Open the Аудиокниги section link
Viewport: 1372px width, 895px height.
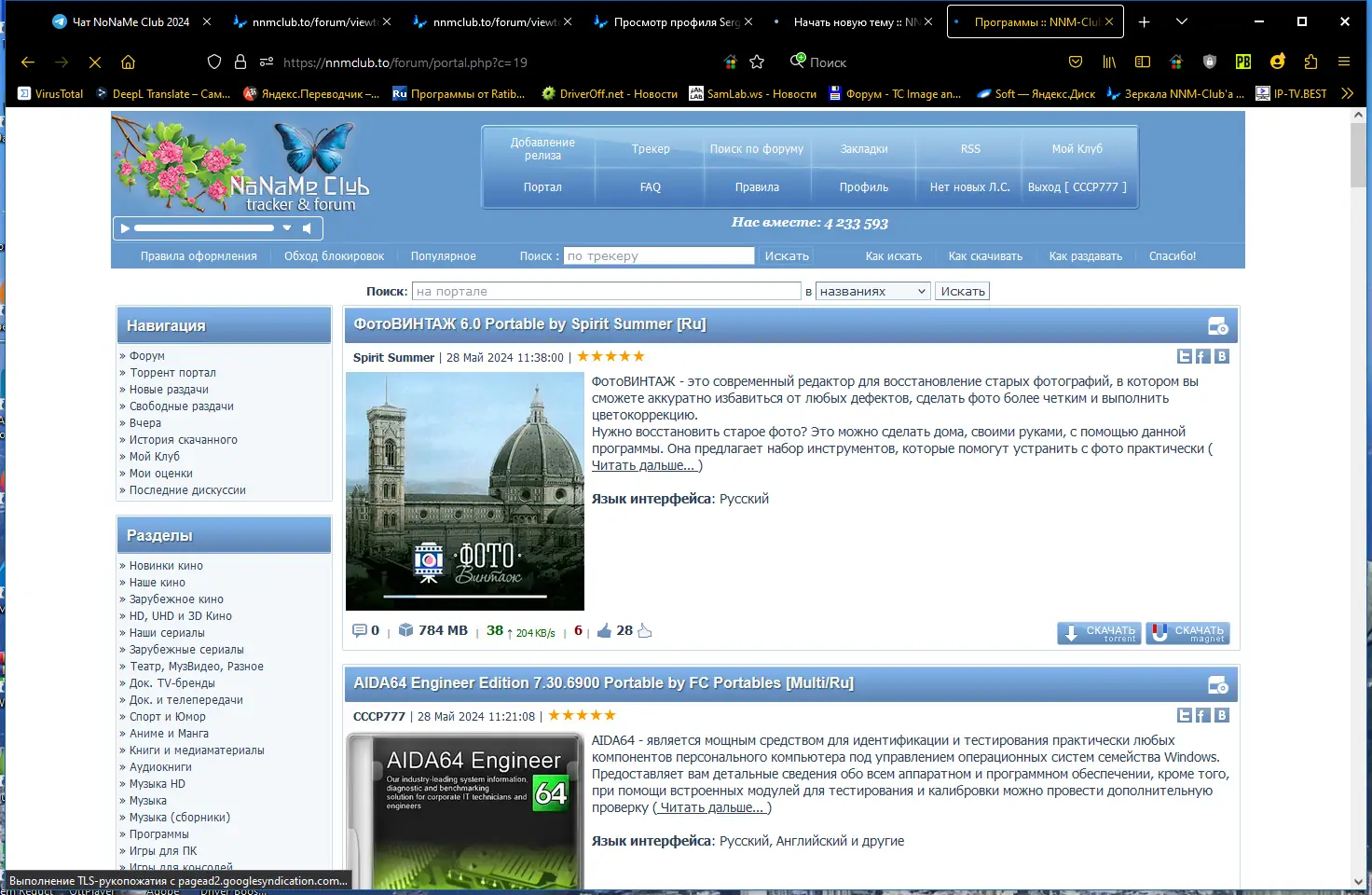[160, 767]
